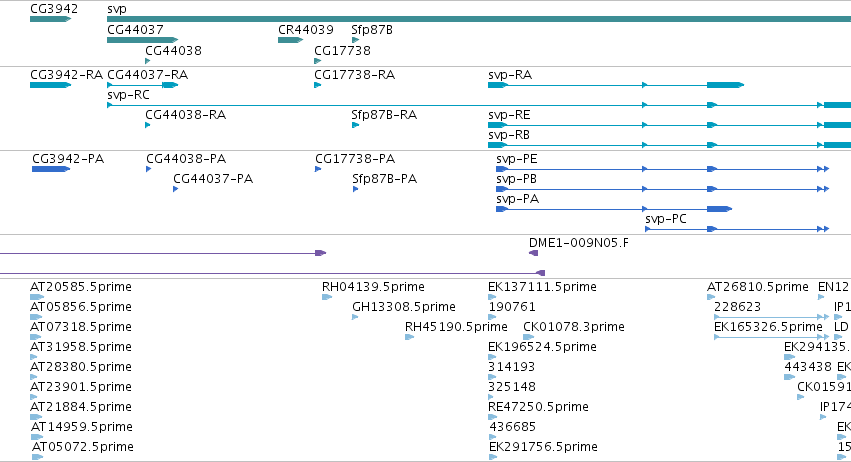The height and width of the screenshot is (462, 851).
Task: Select the EK137111.5prime EST
Action: (492, 297)
